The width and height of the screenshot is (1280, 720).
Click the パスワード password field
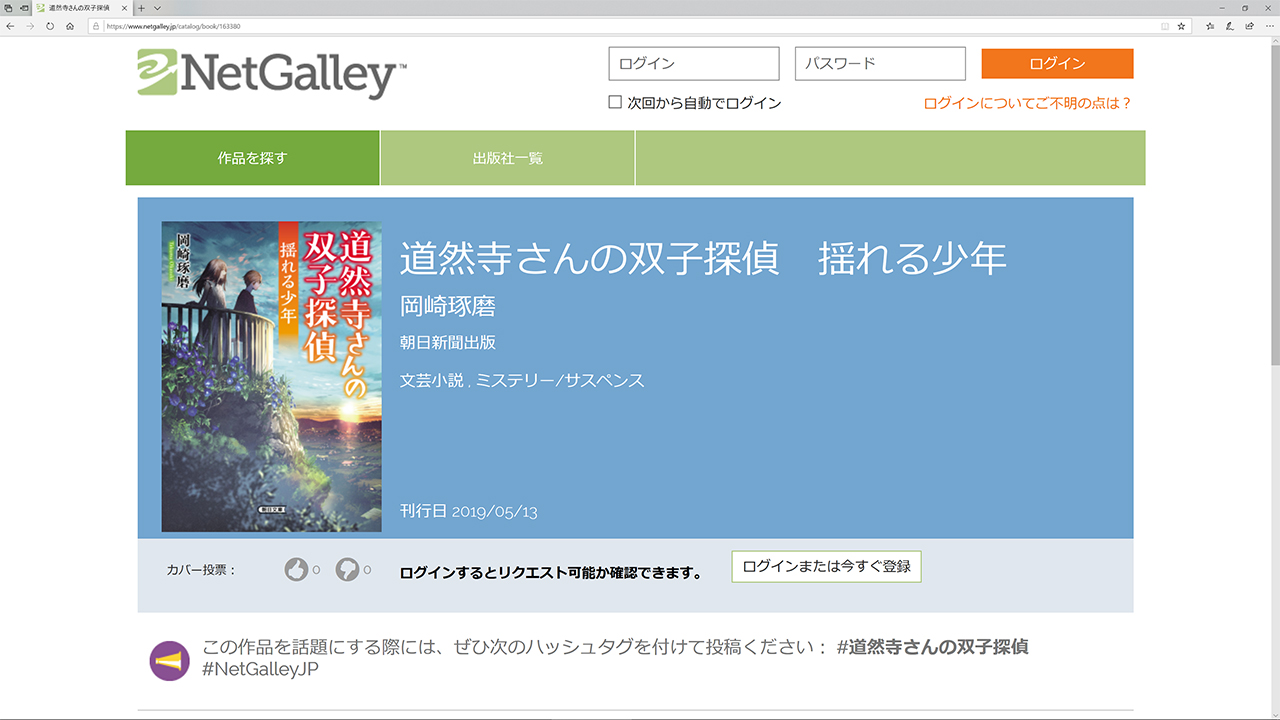(x=880, y=64)
